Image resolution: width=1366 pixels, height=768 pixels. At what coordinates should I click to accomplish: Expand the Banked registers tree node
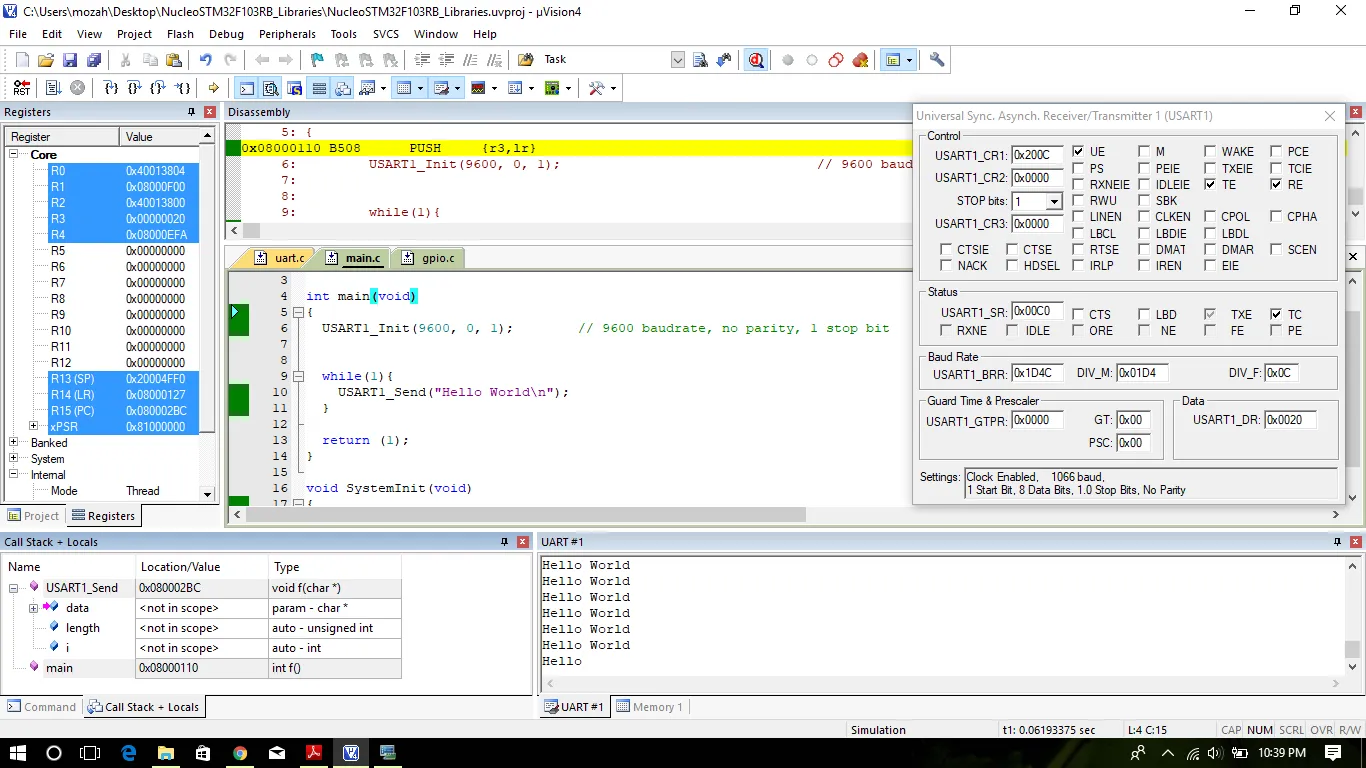(14, 443)
